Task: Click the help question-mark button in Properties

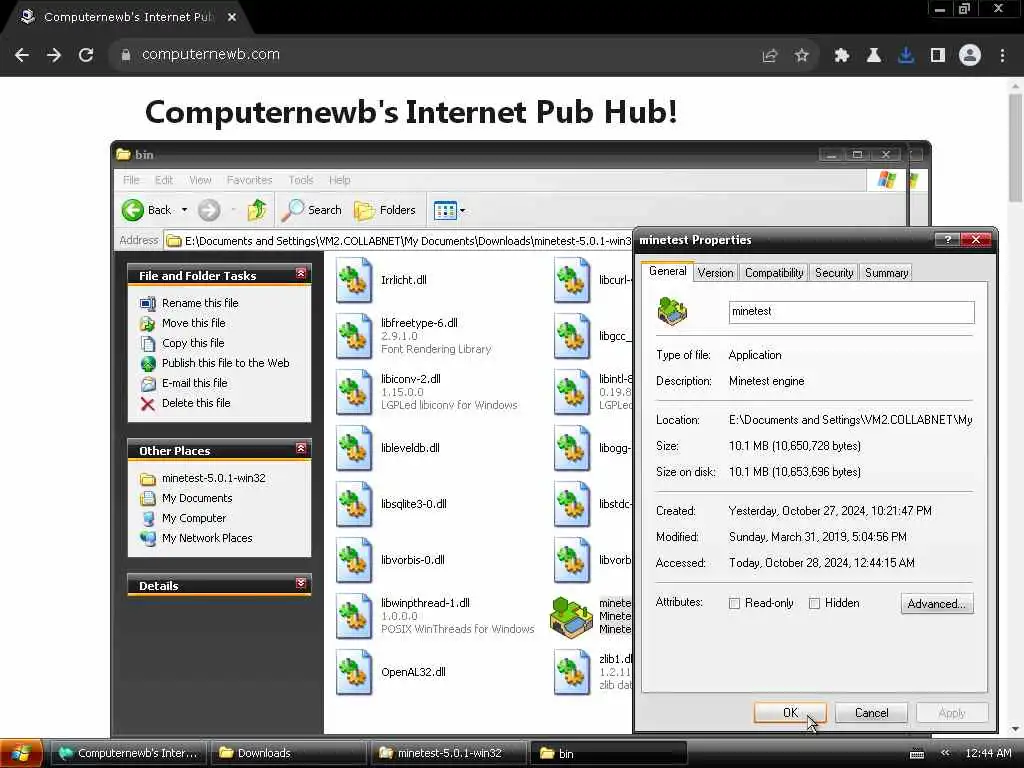Action: pos(947,240)
